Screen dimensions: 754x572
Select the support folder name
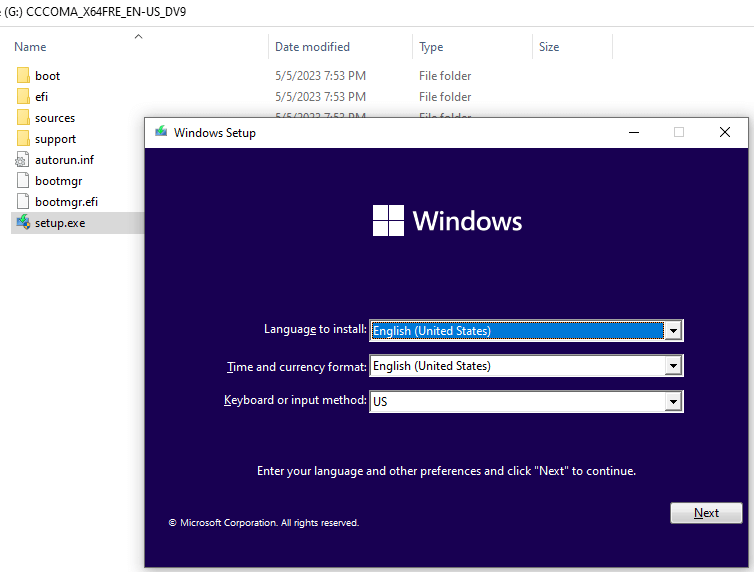pos(55,139)
